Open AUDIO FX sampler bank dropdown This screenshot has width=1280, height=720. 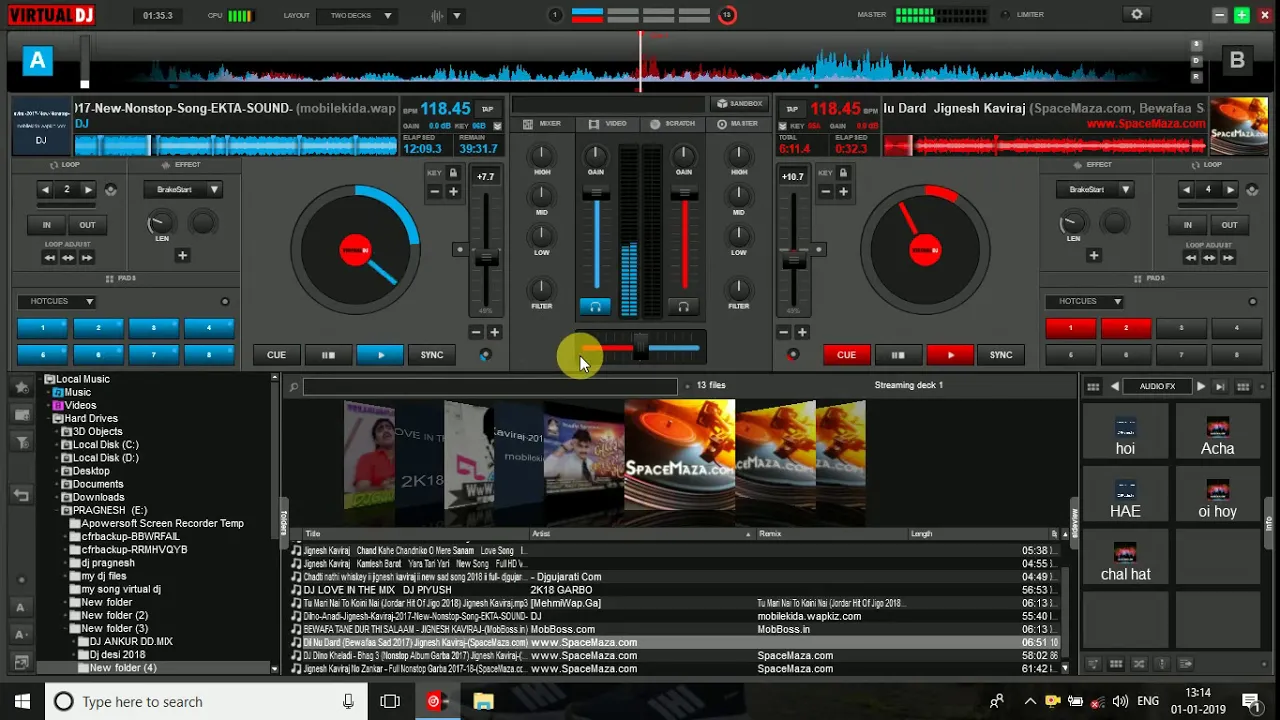[x=1157, y=386]
